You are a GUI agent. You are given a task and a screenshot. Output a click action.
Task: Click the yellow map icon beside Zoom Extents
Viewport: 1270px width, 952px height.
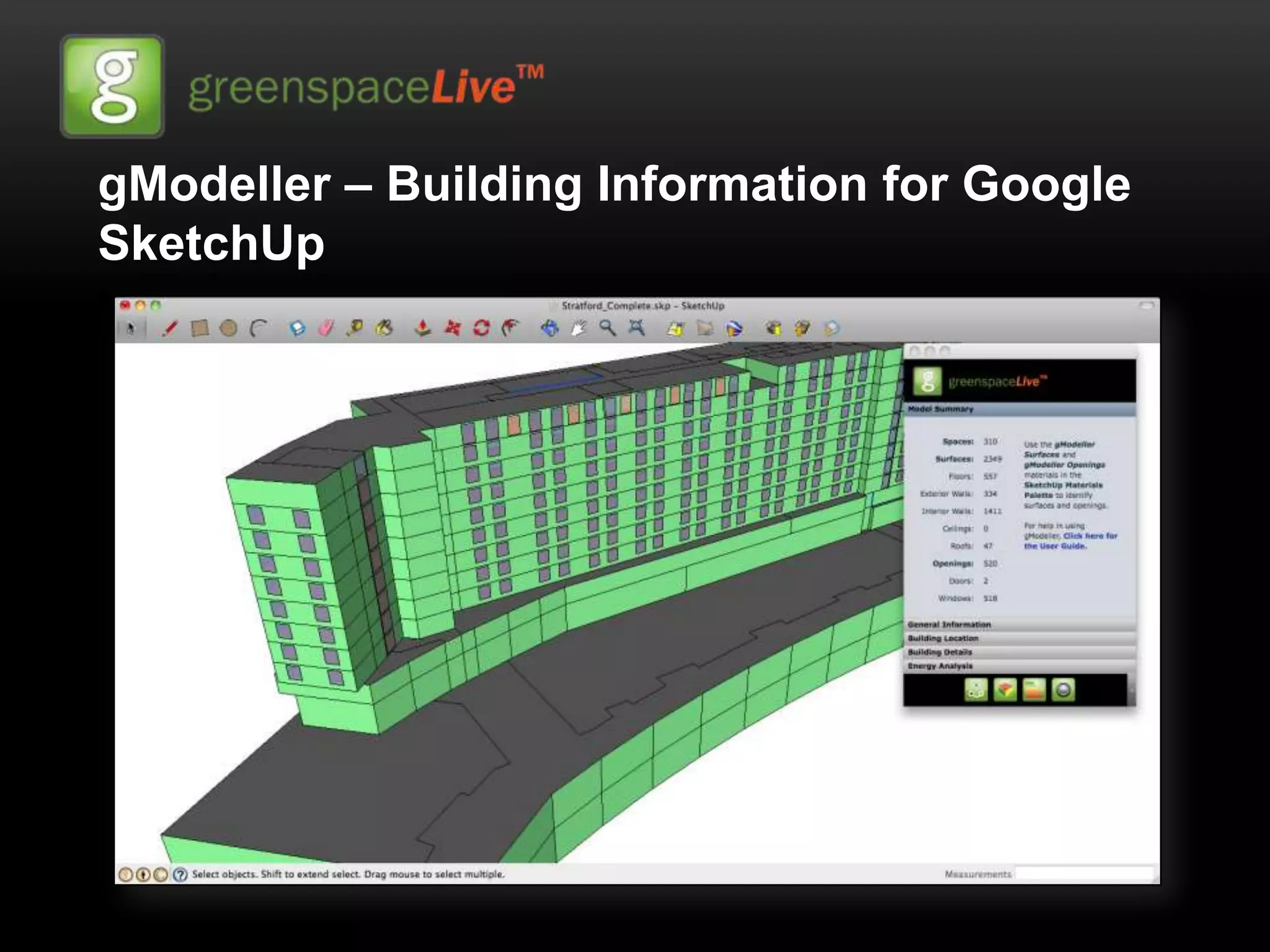pyautogui.click(x=675, y=328)
